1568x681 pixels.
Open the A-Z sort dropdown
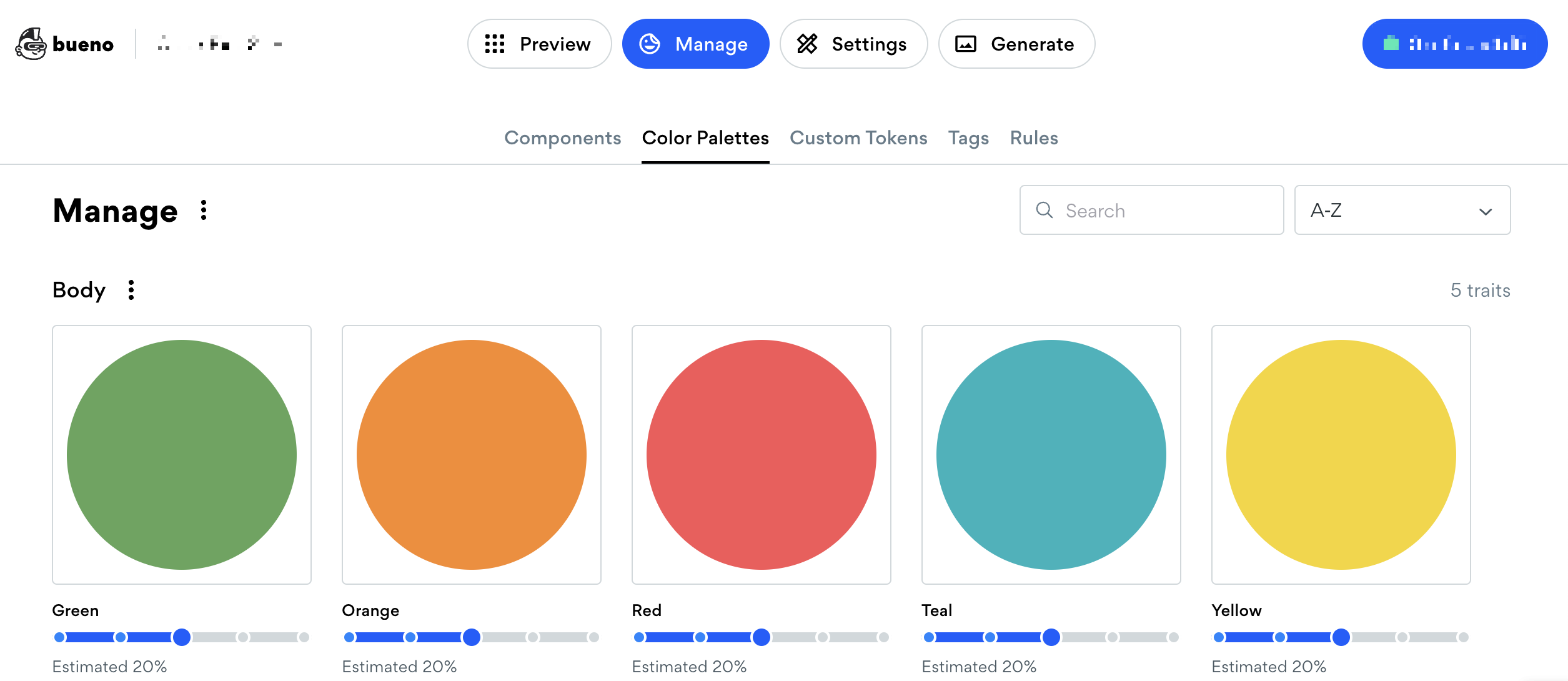tap(1402, 211)
